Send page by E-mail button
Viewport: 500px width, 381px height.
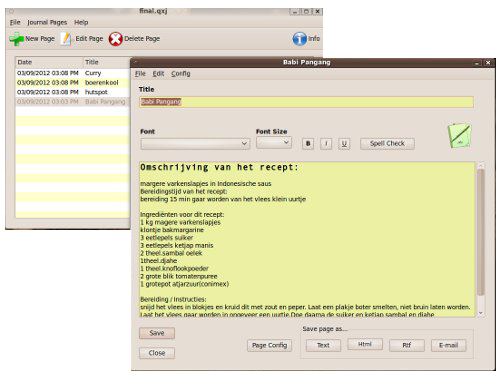pyautogui.click(x=448, y=345)
